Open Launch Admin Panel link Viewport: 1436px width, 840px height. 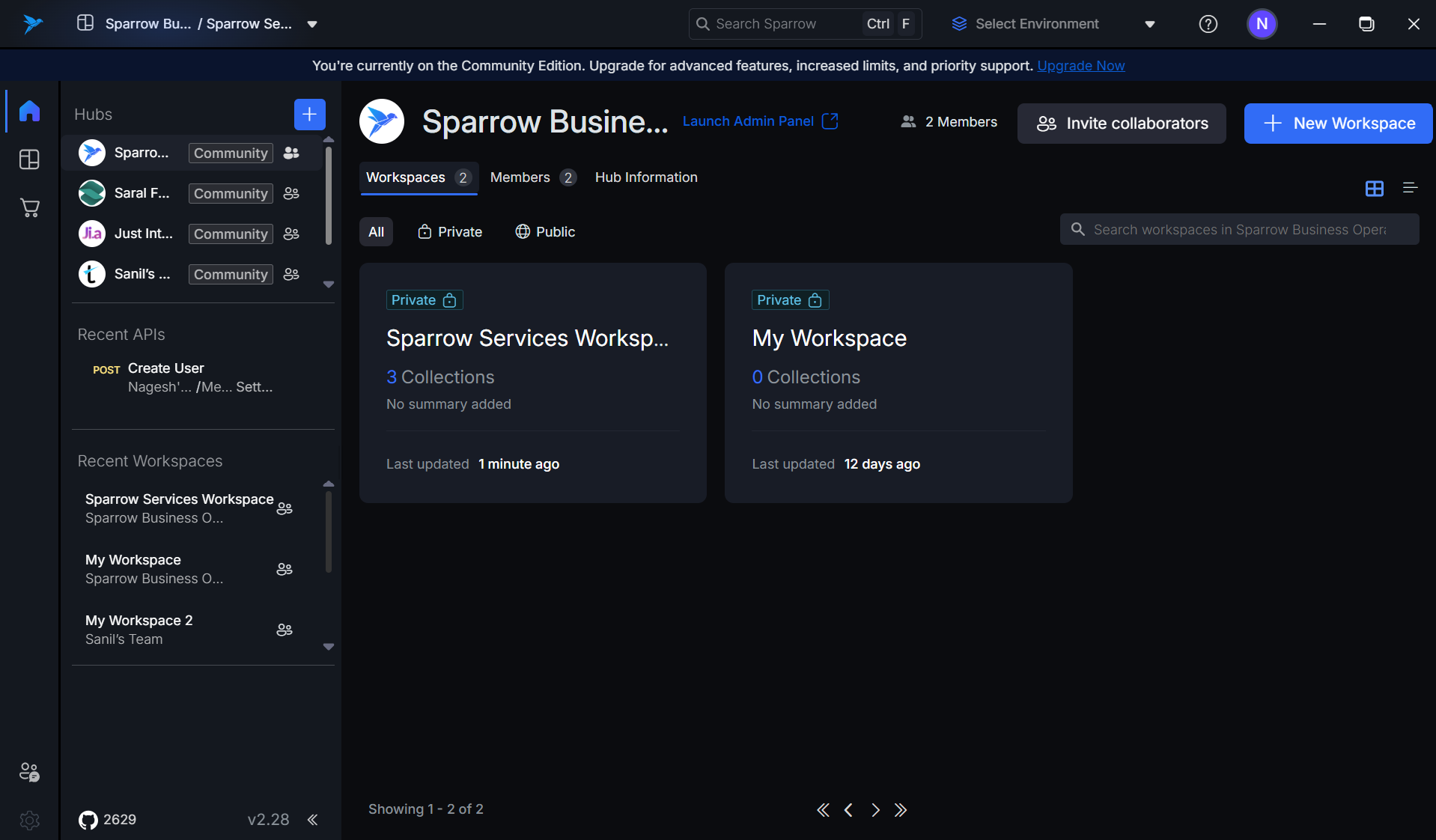[760, 121]
